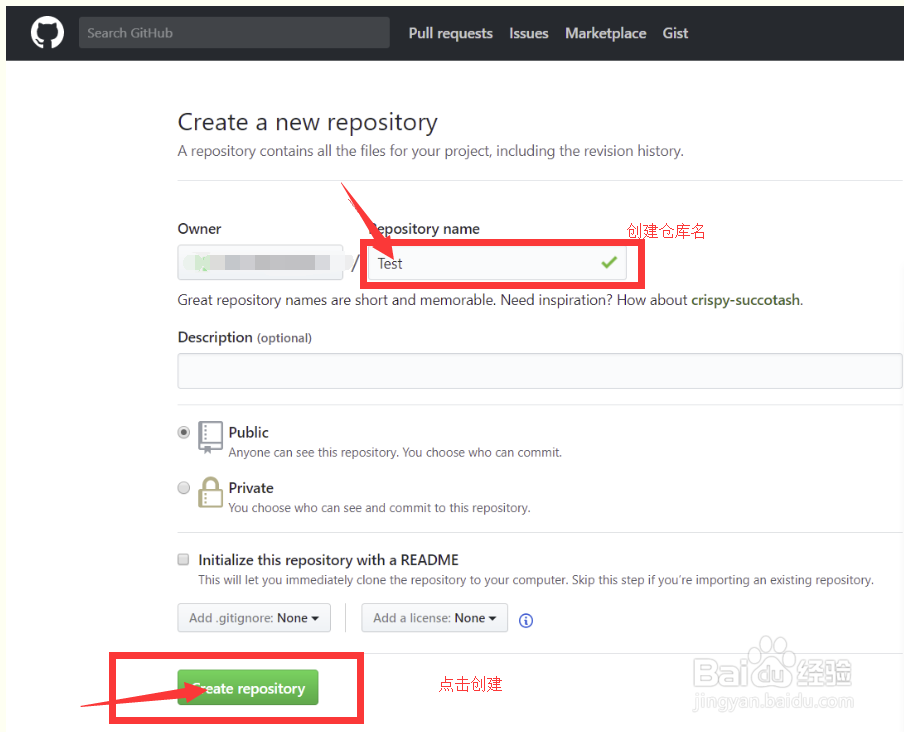The image size is (904, 732).
Task: Click the Initialize this repository README label
Action: [x=329, y=560]
